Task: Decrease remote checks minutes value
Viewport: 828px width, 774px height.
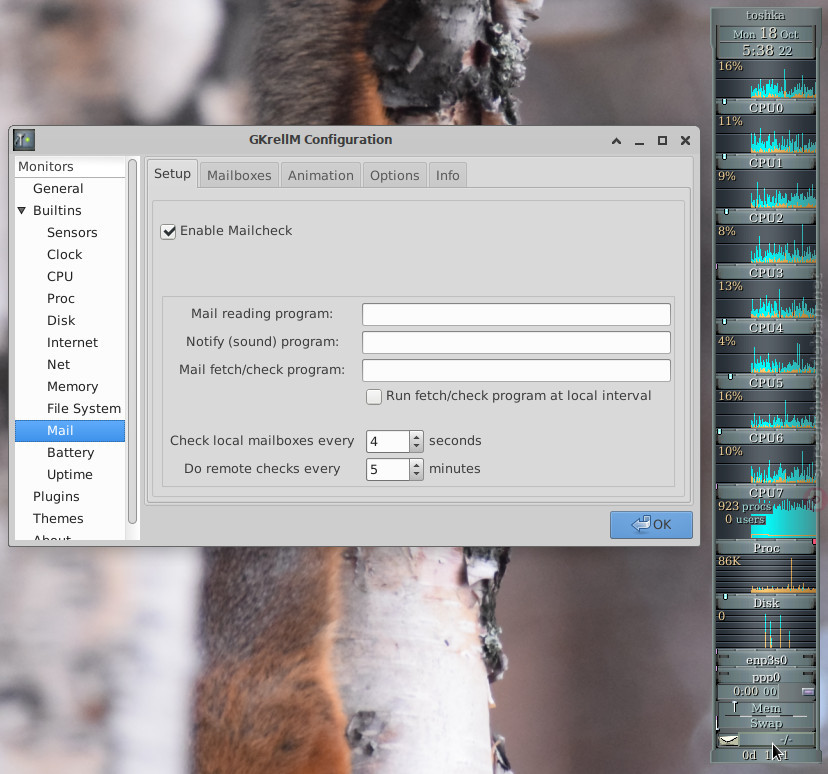Action: point(417,474)
